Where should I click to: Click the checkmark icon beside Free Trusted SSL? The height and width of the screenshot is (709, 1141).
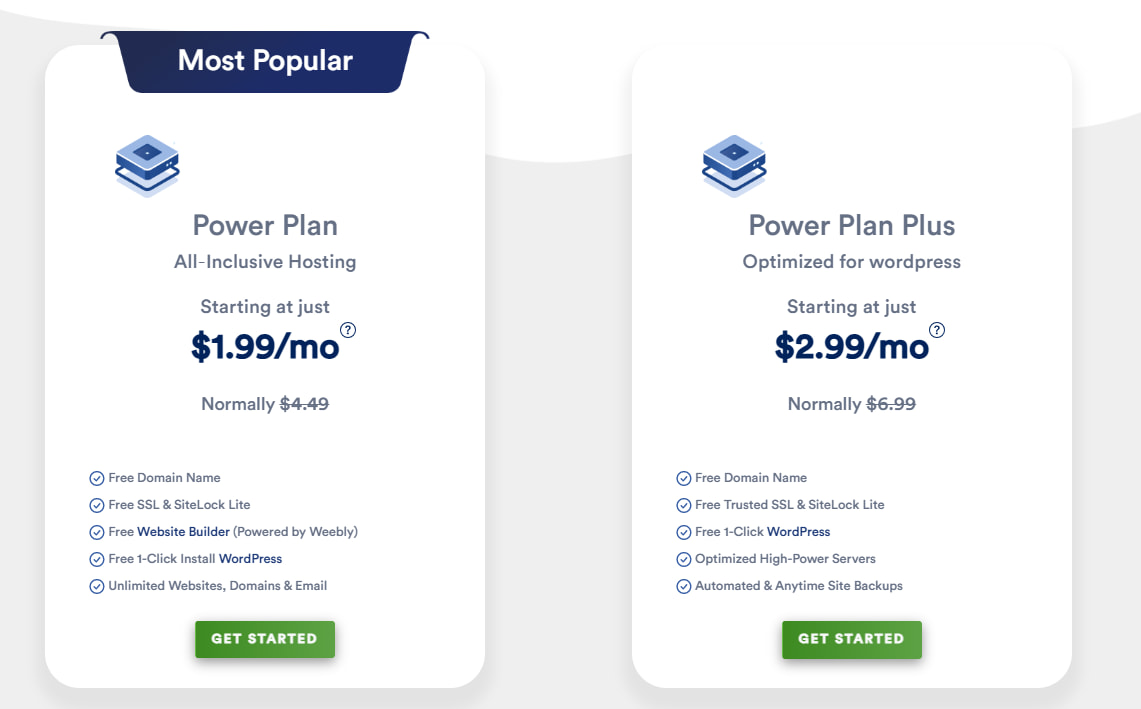pyautogui.click(x=684, y=505)
